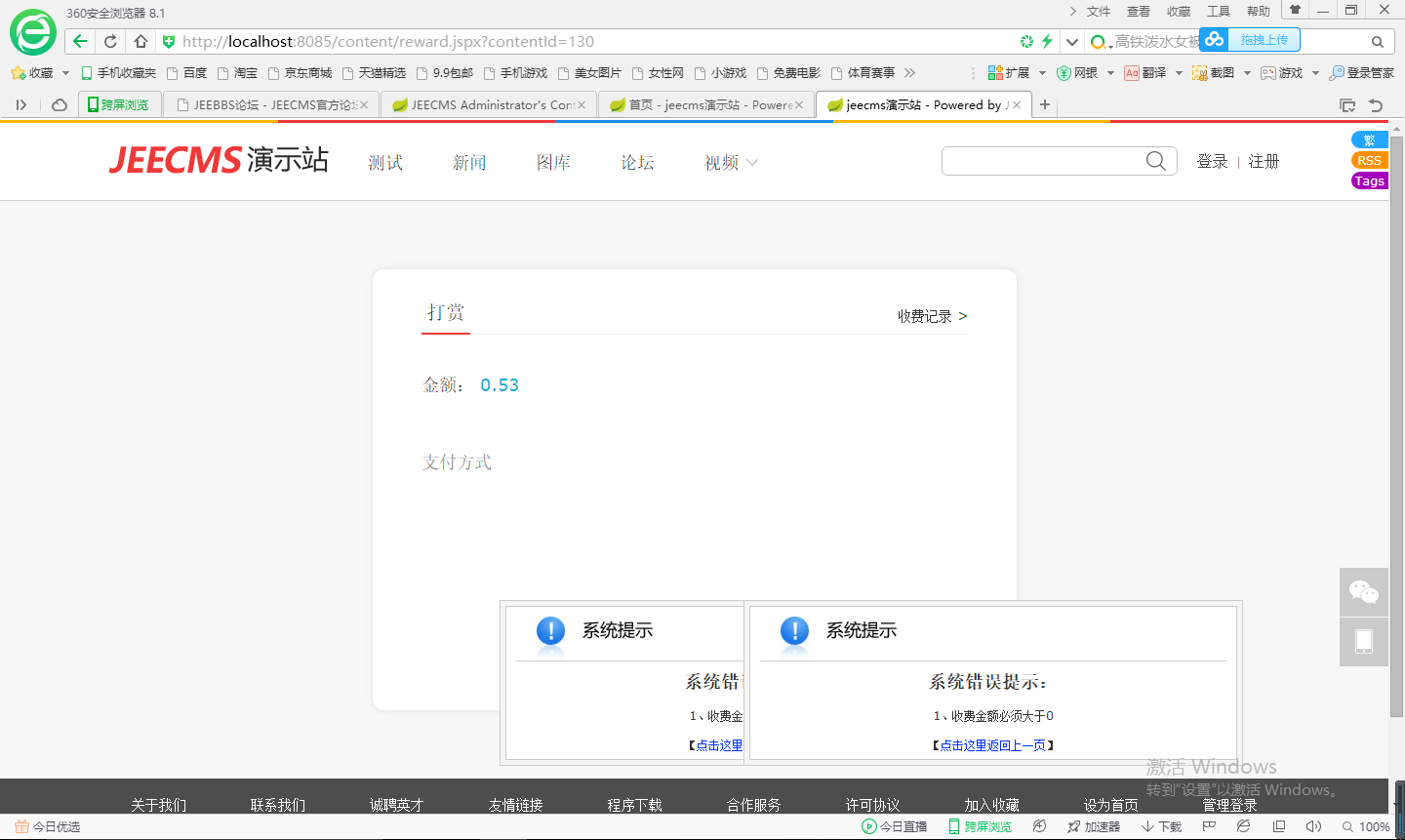Screen dimensions: 1405x840
Task: Open 收费记录 link
Action: (932, 316)
